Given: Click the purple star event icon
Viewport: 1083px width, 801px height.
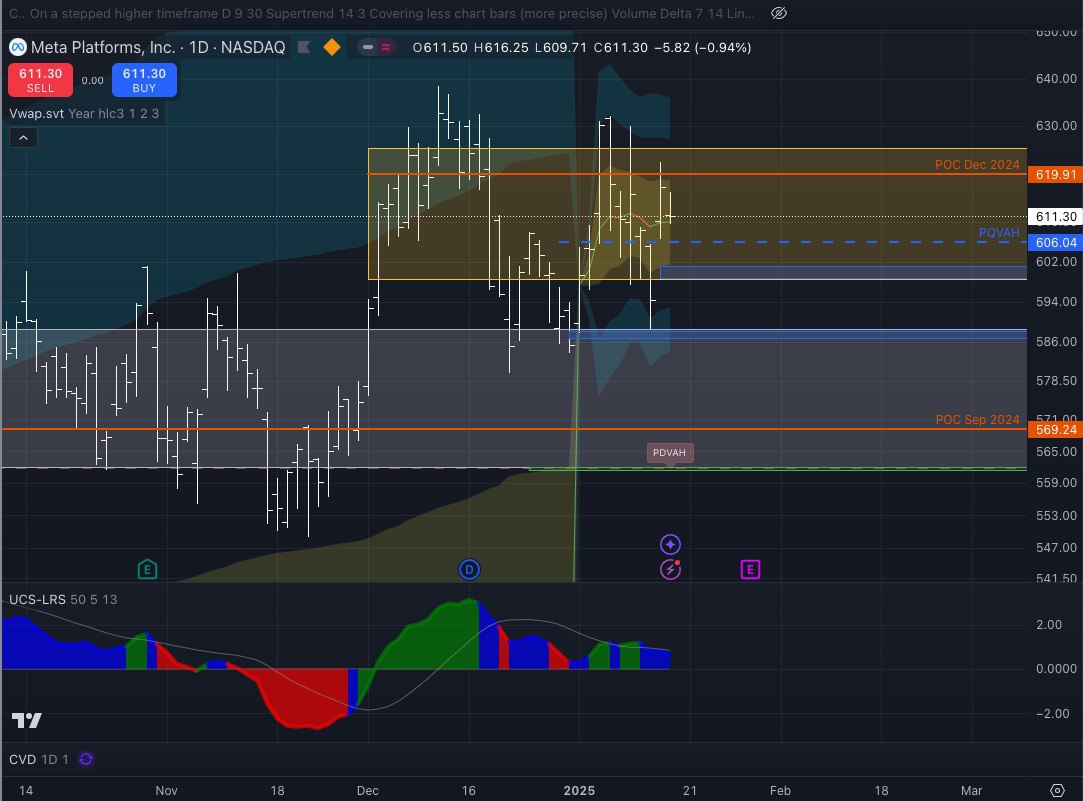Looking at the screenshot, I should pyautogui.click(x=670, y=545).
